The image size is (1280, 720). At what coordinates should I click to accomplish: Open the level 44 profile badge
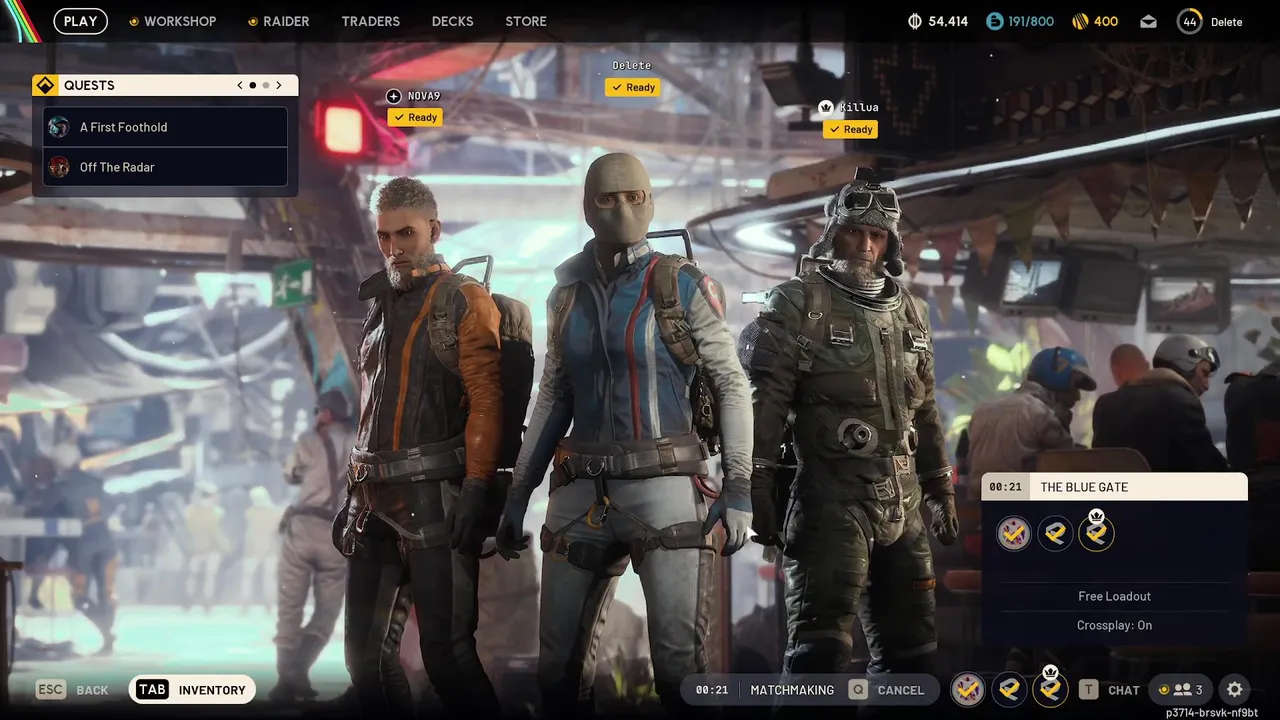click(x=1189, y=21)
